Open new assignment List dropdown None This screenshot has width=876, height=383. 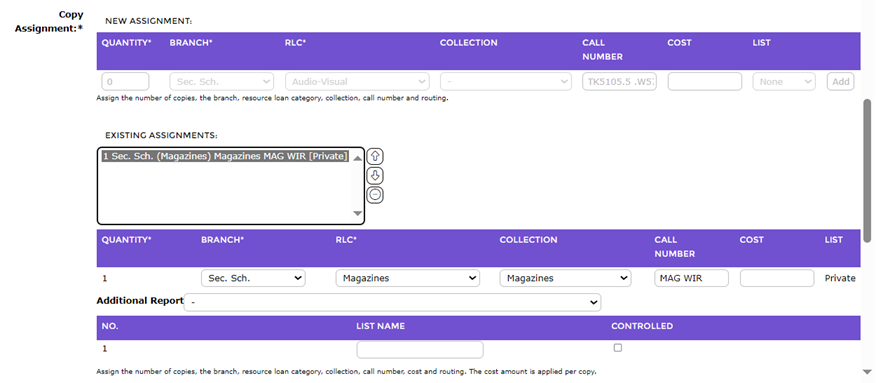(x=784, y=82)
